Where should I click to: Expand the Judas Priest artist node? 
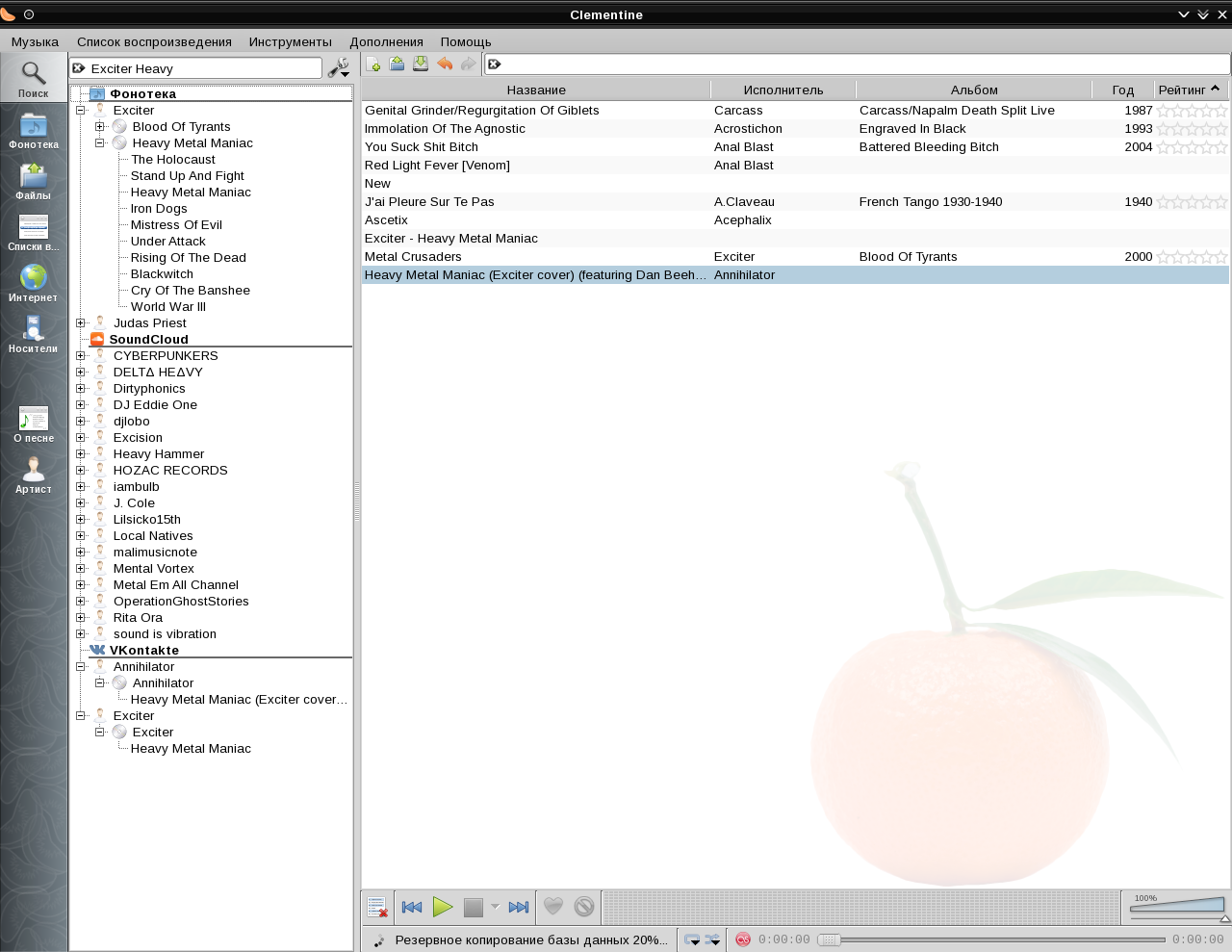pos(81,323)
